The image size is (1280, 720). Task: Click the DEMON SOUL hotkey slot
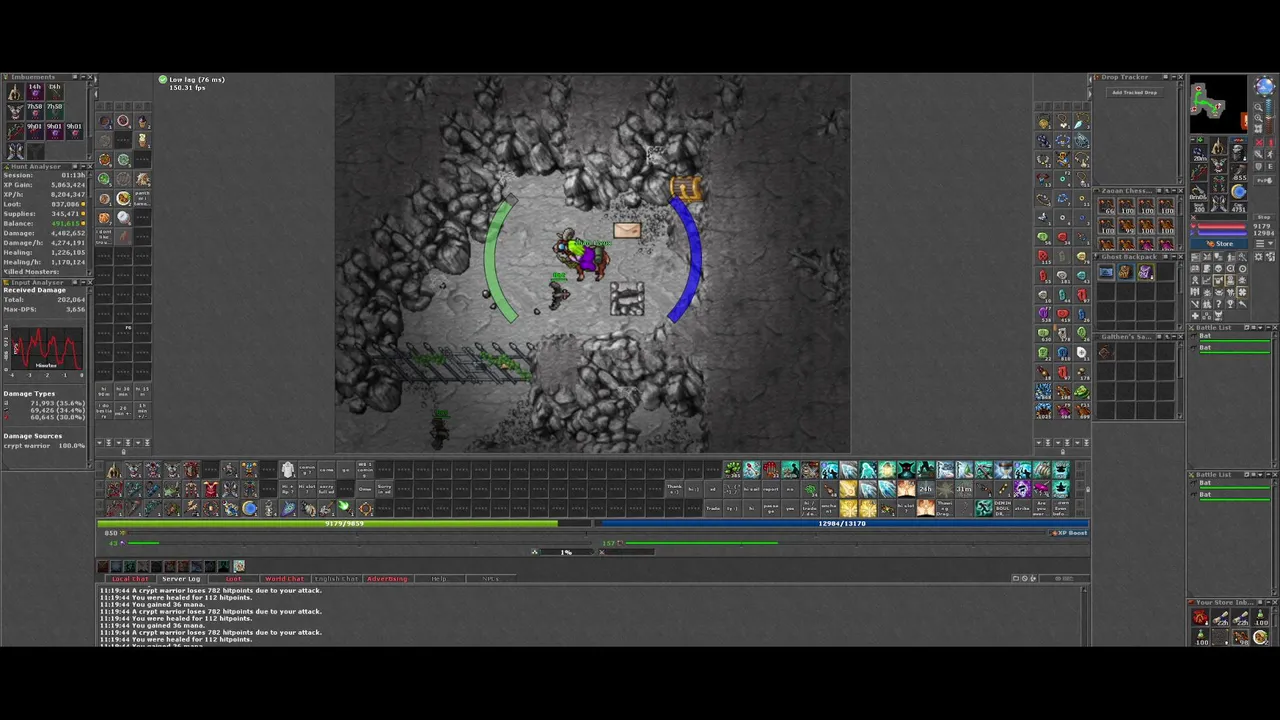tap(1003, 507)
